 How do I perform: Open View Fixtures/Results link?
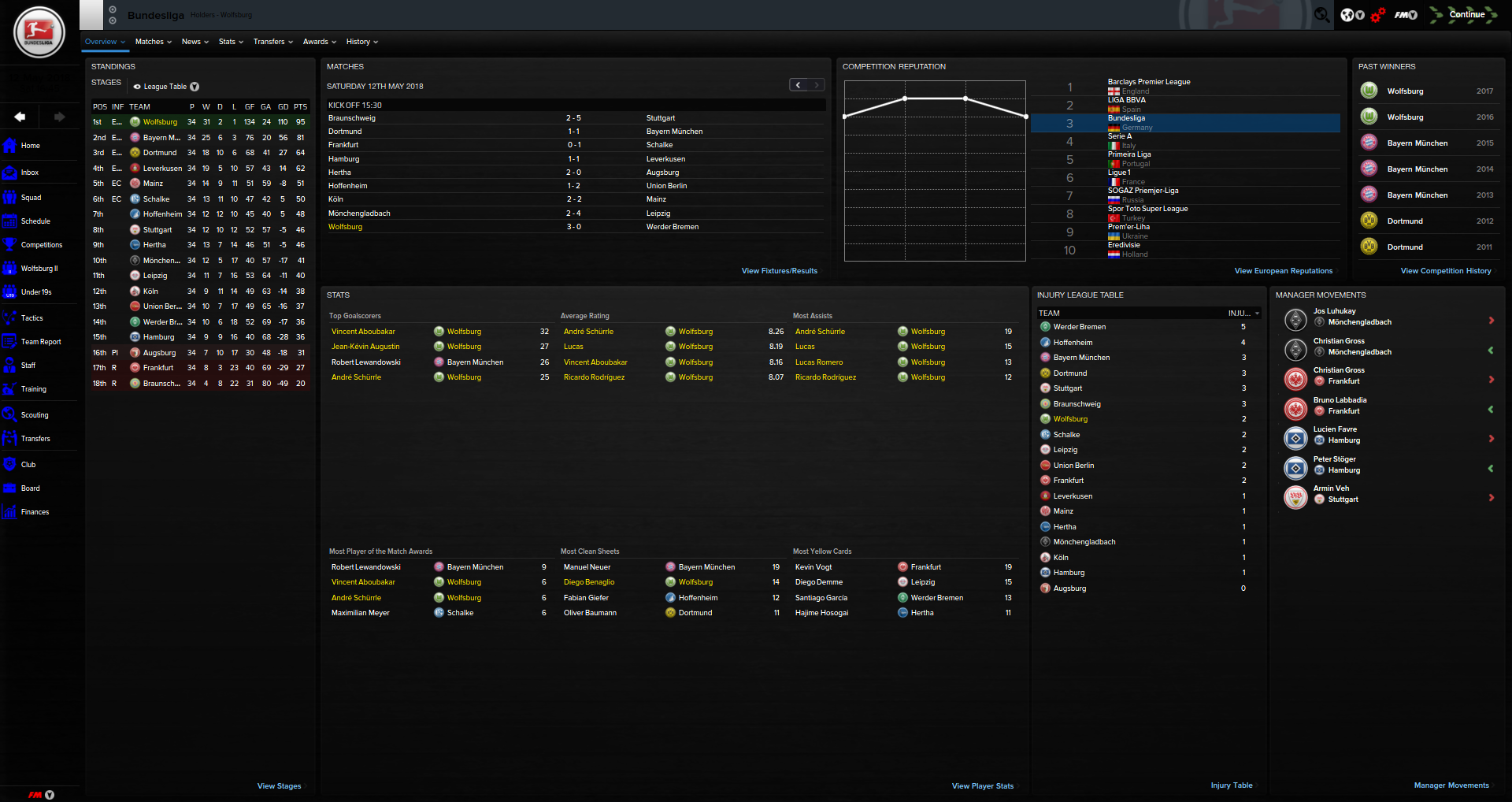tap(780, 271)
